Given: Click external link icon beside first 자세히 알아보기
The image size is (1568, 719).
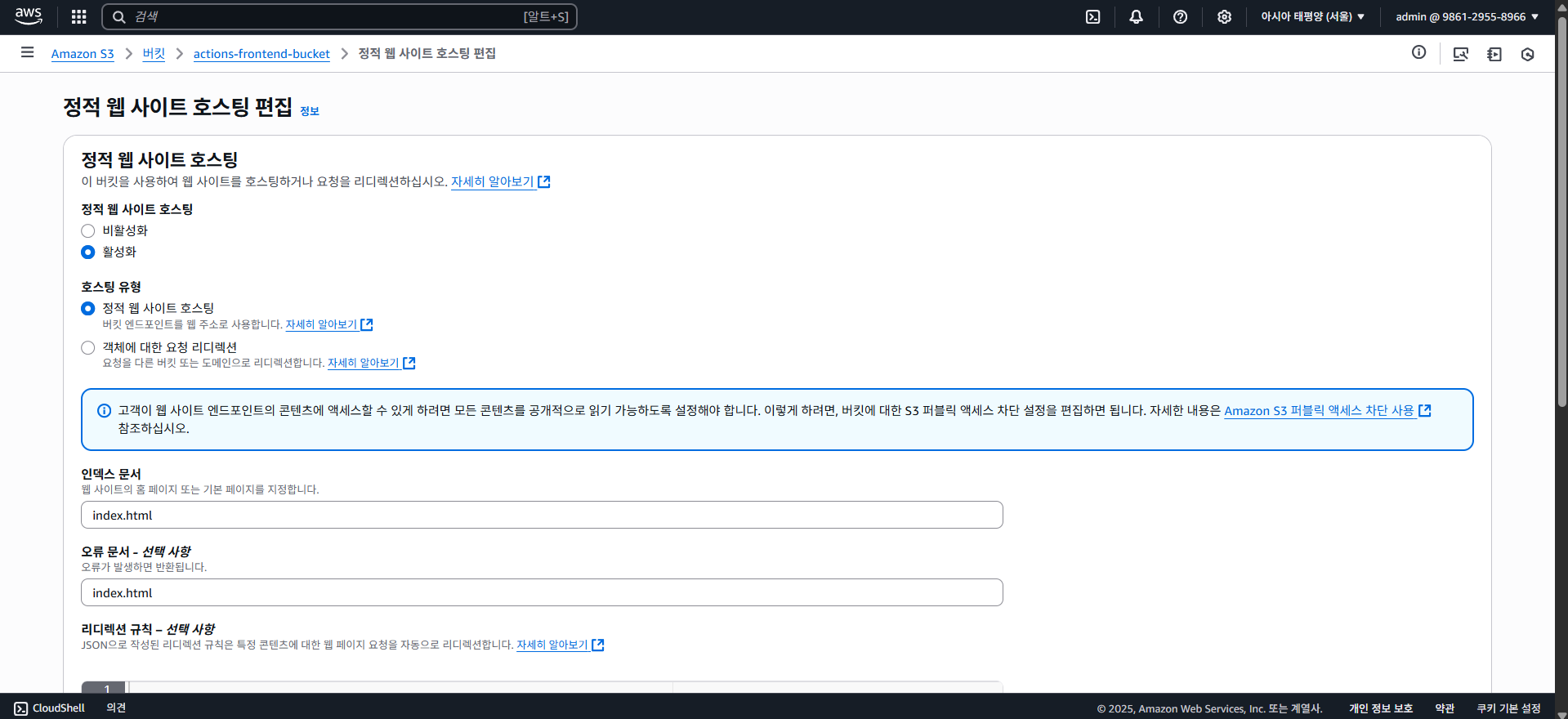Looking at the screenshot, I should [544, 181].
